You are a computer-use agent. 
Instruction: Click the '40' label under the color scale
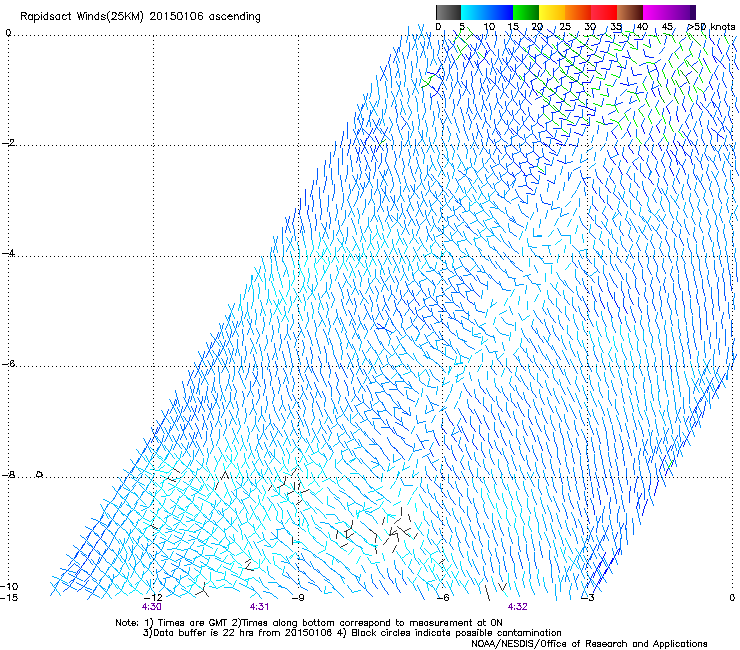[x=642, y=27]
